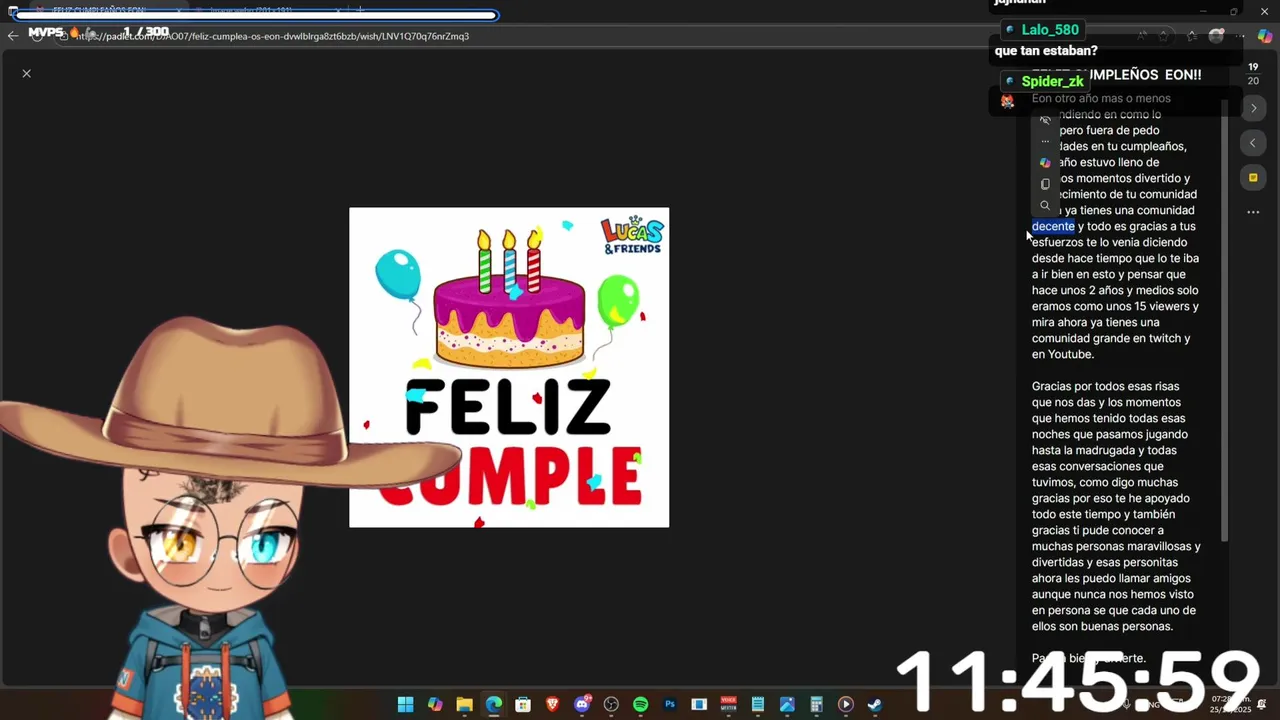Open OBS Studio from the taskbar
Viewport: 1280px width, 720px height.
[x=611, y=704]
